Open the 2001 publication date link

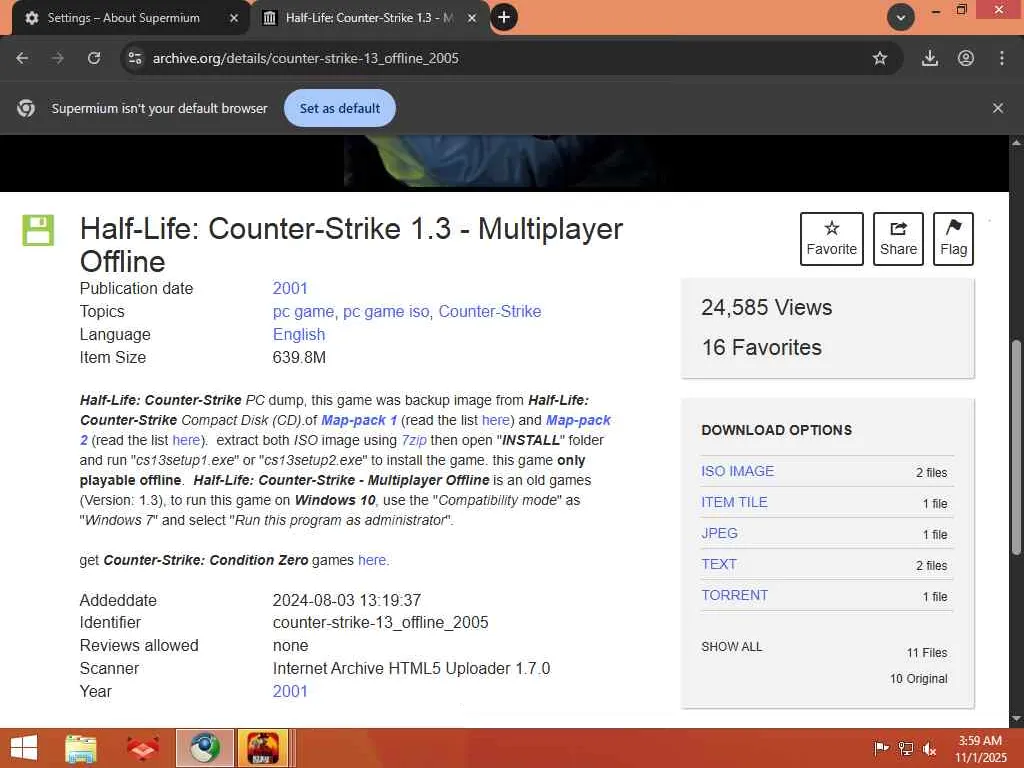[290, 288]
